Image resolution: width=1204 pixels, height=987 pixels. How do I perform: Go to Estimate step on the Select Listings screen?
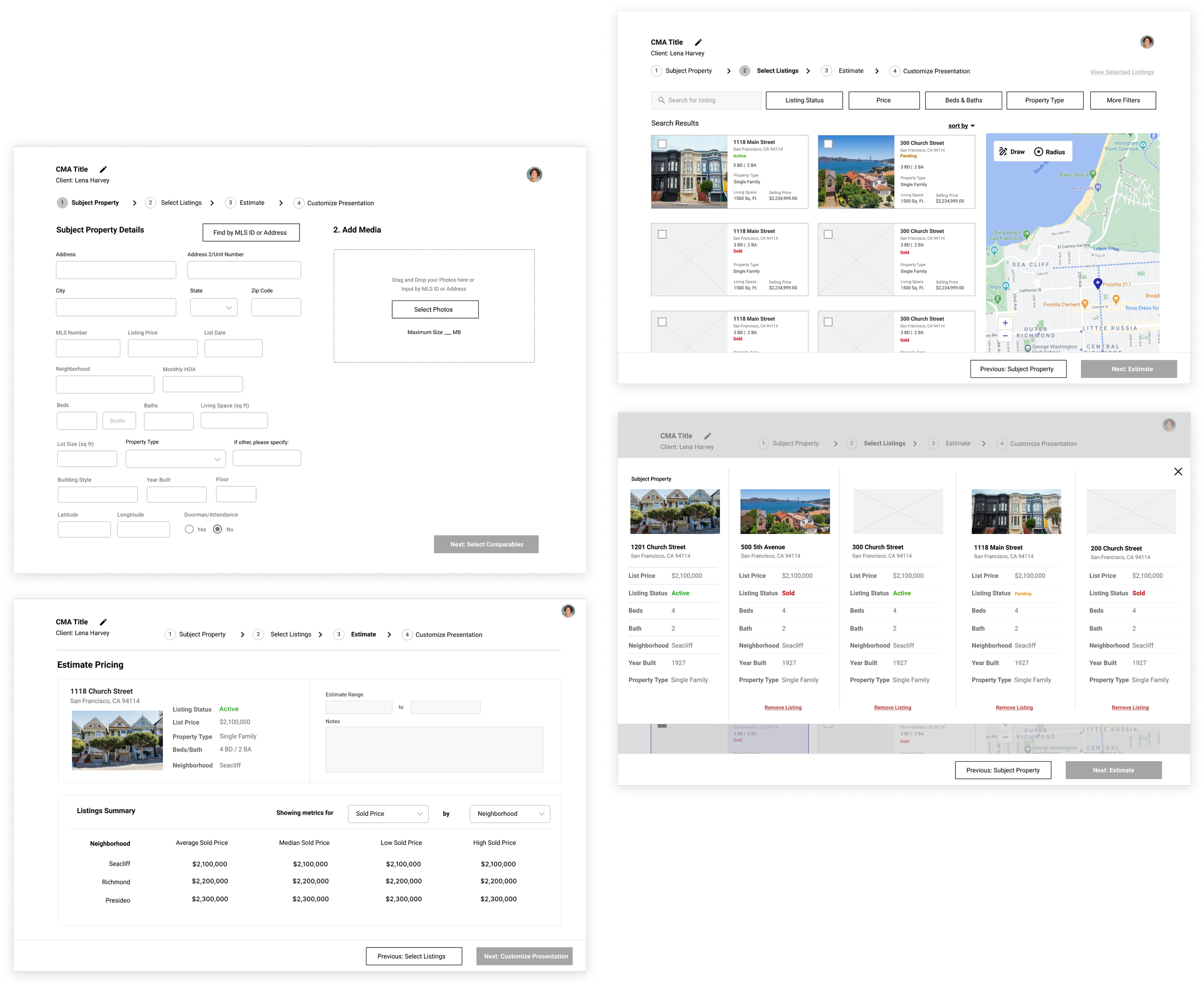pos(843,71)
